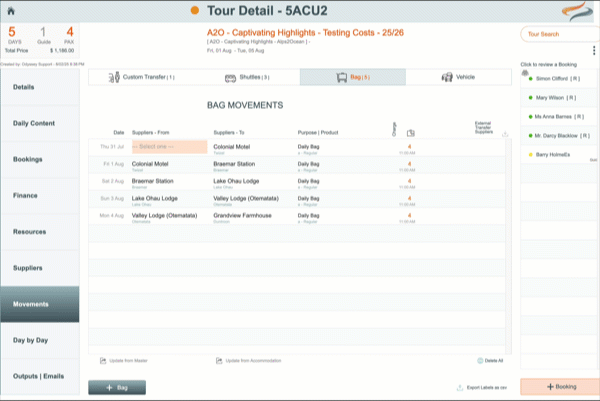Click the Bag trolley icon

click(341, 77)
